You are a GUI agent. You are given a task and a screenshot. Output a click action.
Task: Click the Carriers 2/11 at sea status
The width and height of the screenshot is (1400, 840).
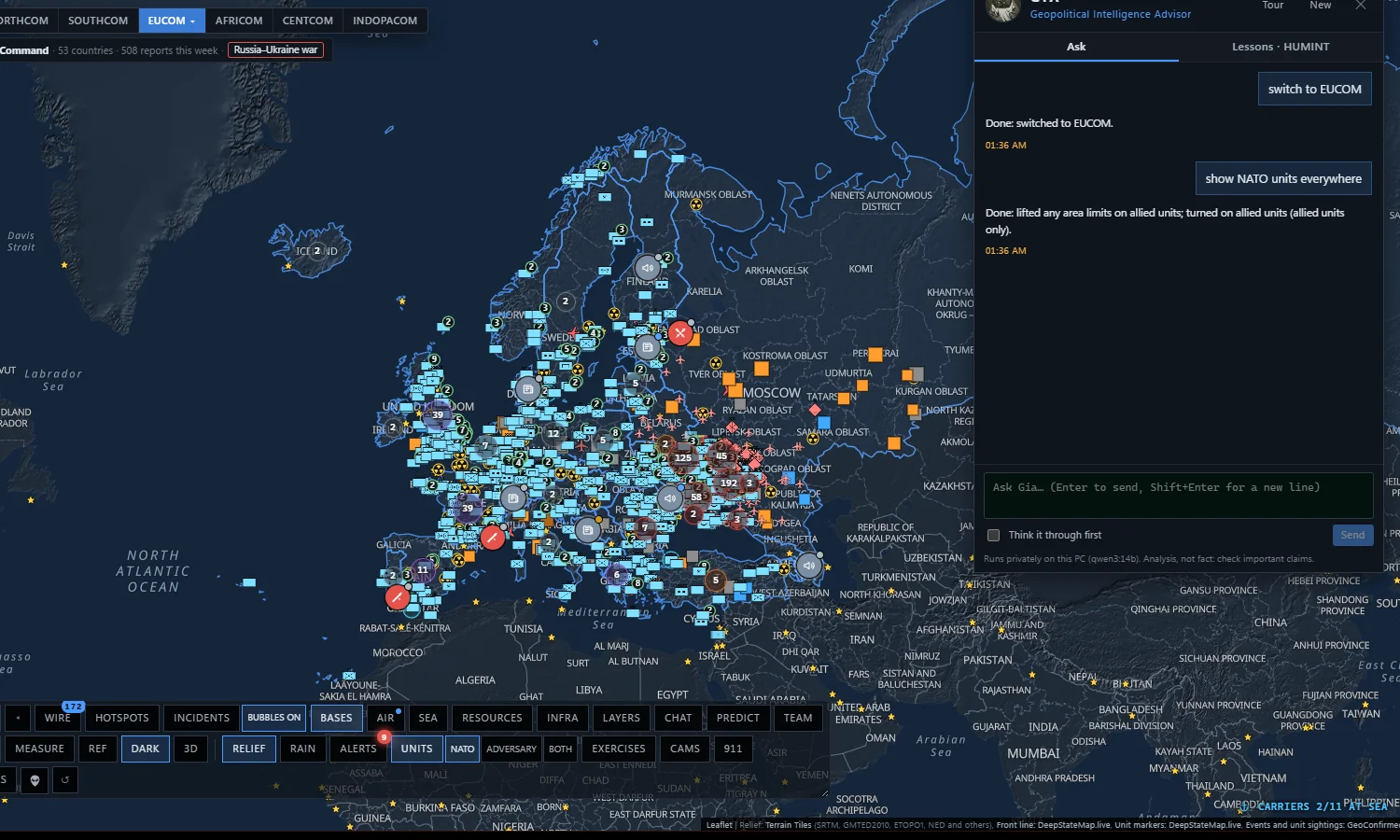[x=1315, y=806]
